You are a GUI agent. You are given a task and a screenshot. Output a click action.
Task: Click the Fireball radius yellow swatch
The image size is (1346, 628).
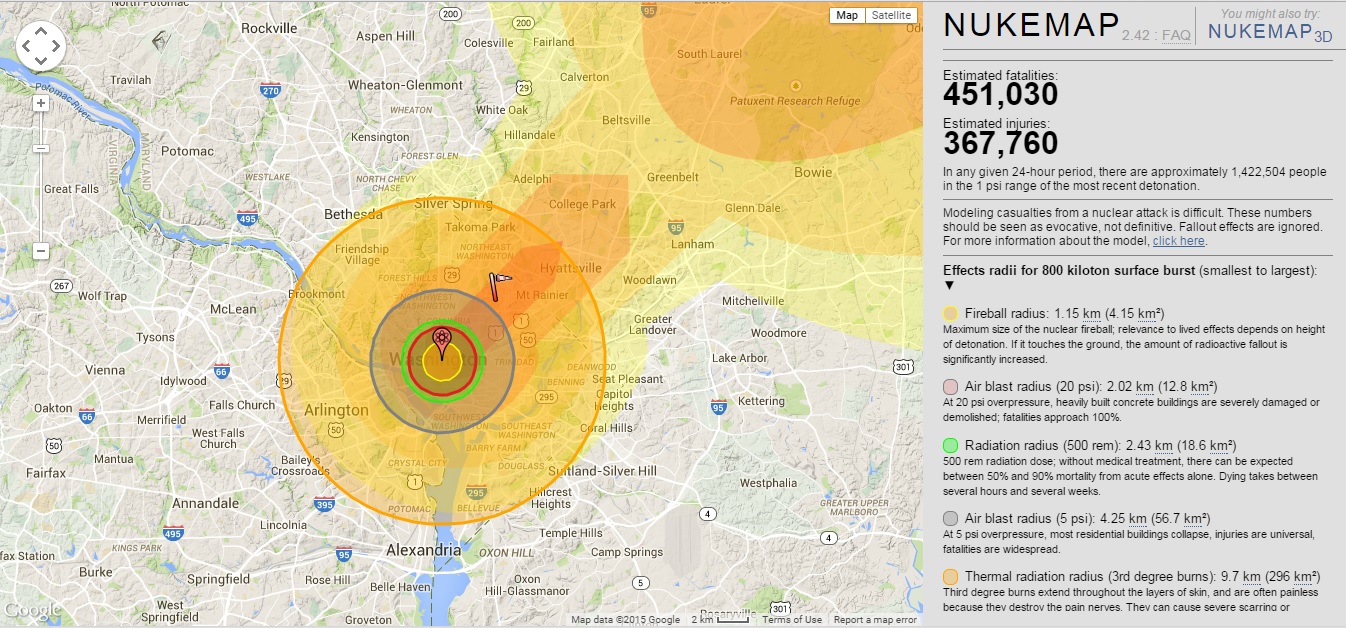click(x=951, y=314)
